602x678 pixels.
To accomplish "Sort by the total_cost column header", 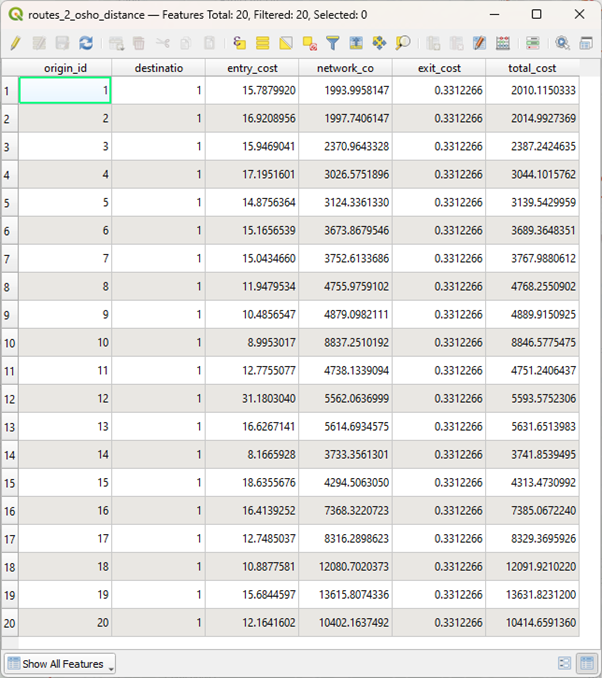I will [531, 68].
